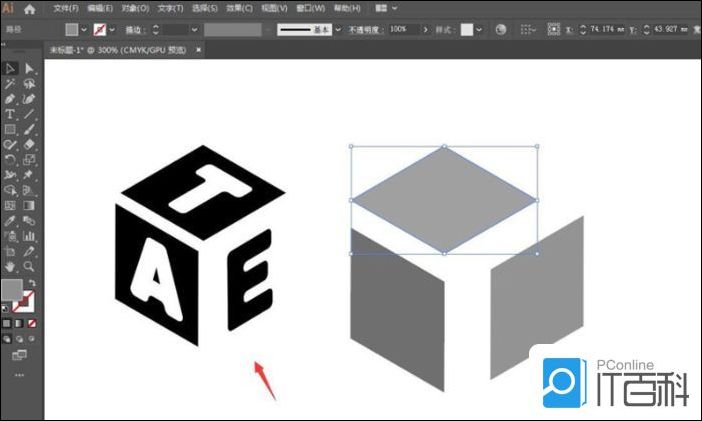
Task: Open the 对象(O) menu
Action: pos(136,9)
